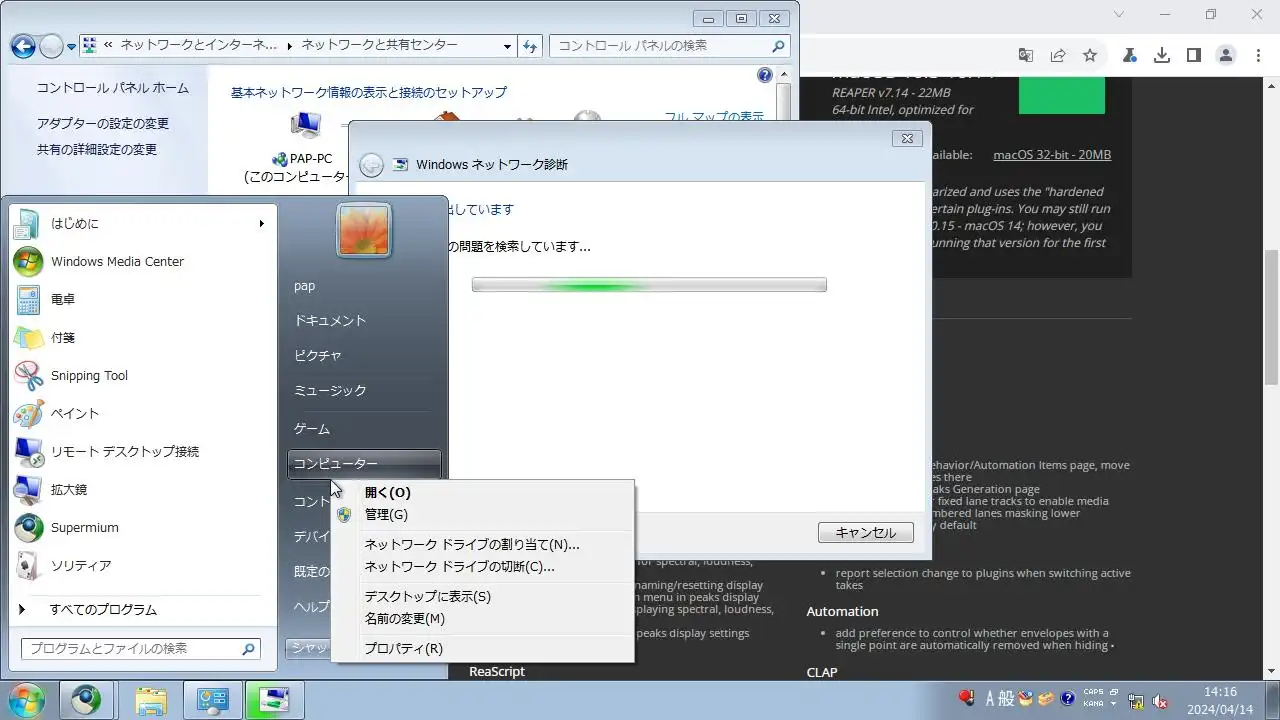Open browser profile avatar
Screen dimensions: 1280x720
[1225, 55]
